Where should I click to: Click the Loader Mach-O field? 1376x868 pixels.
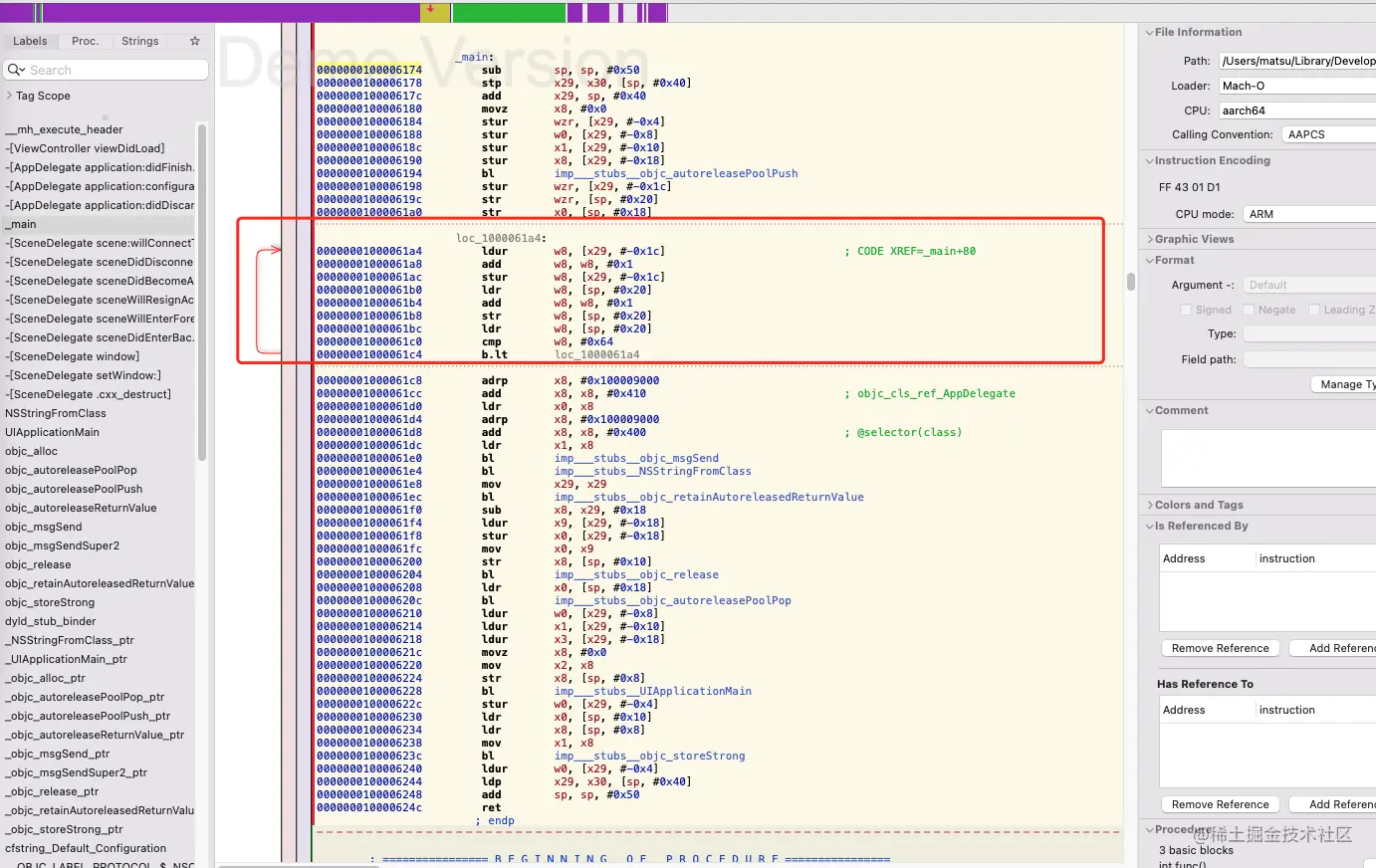pos(1297,86)
